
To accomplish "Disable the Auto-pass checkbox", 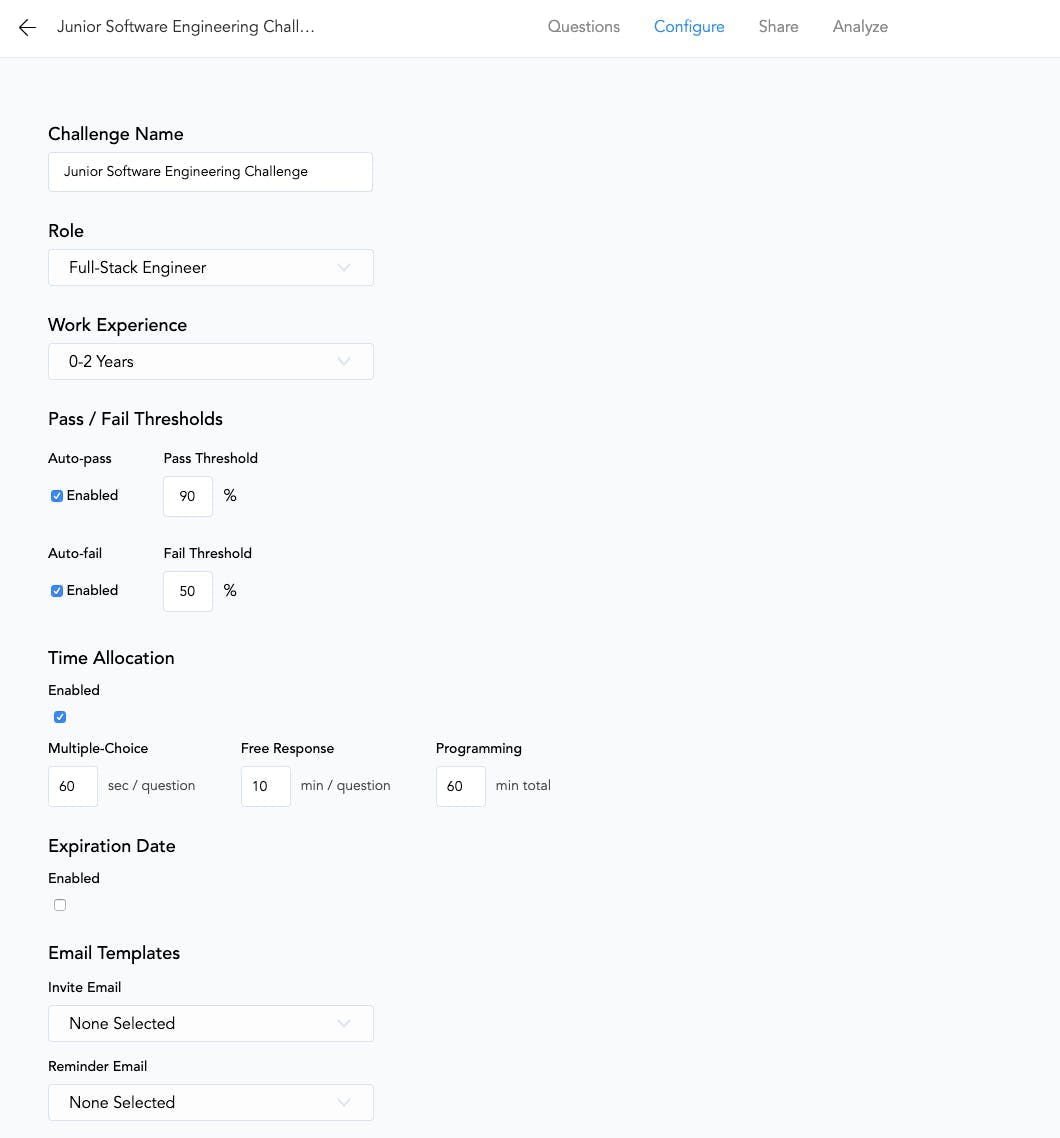I will (57, 495).
